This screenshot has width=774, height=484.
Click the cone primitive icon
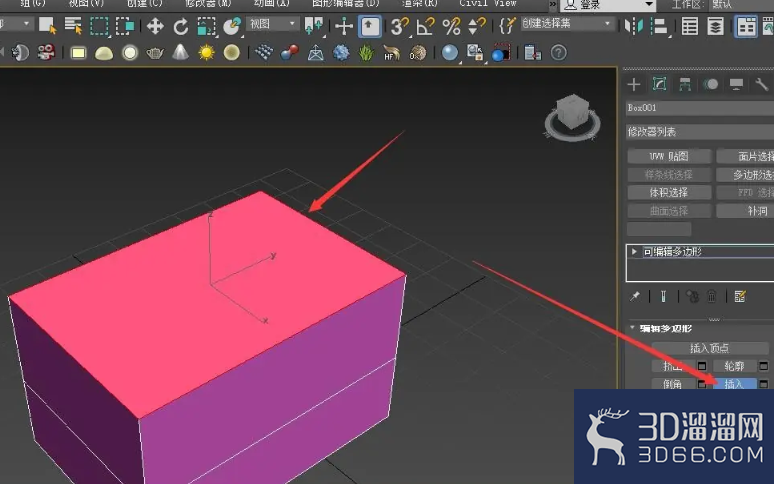click(181, 52)
